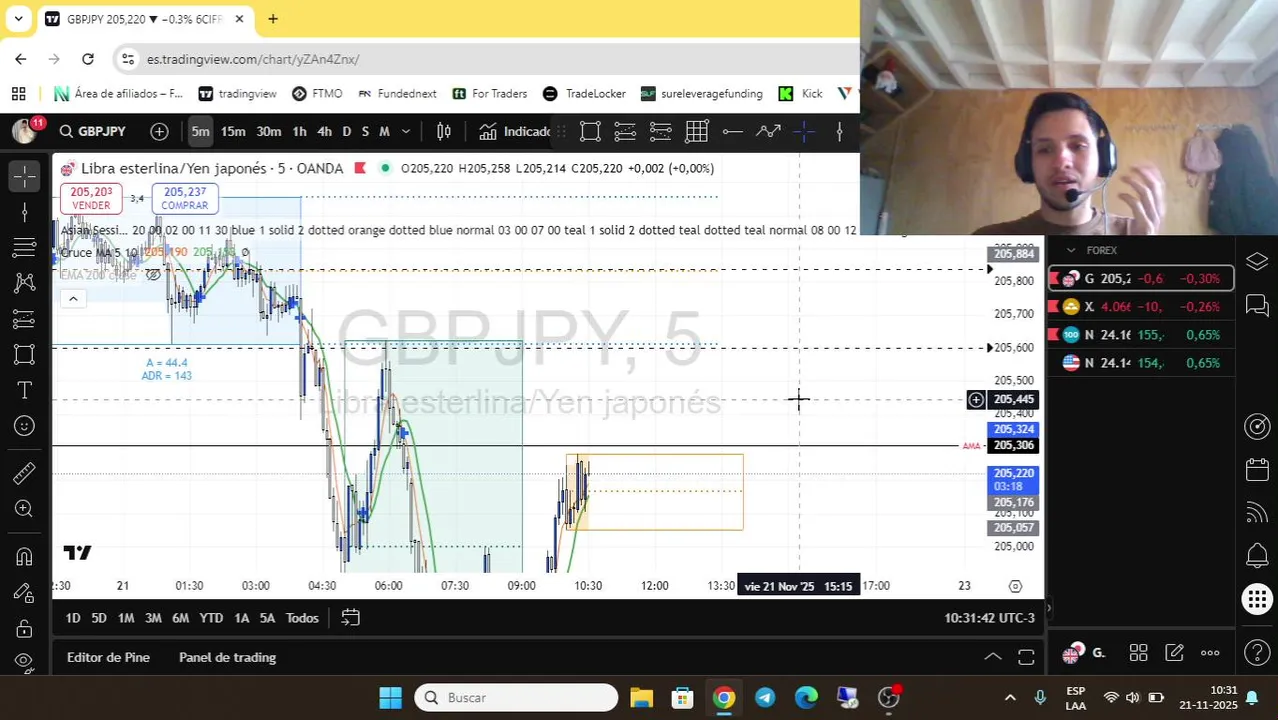
Task: Maximize the bottom panel
Action: (x=1026, y=657)
